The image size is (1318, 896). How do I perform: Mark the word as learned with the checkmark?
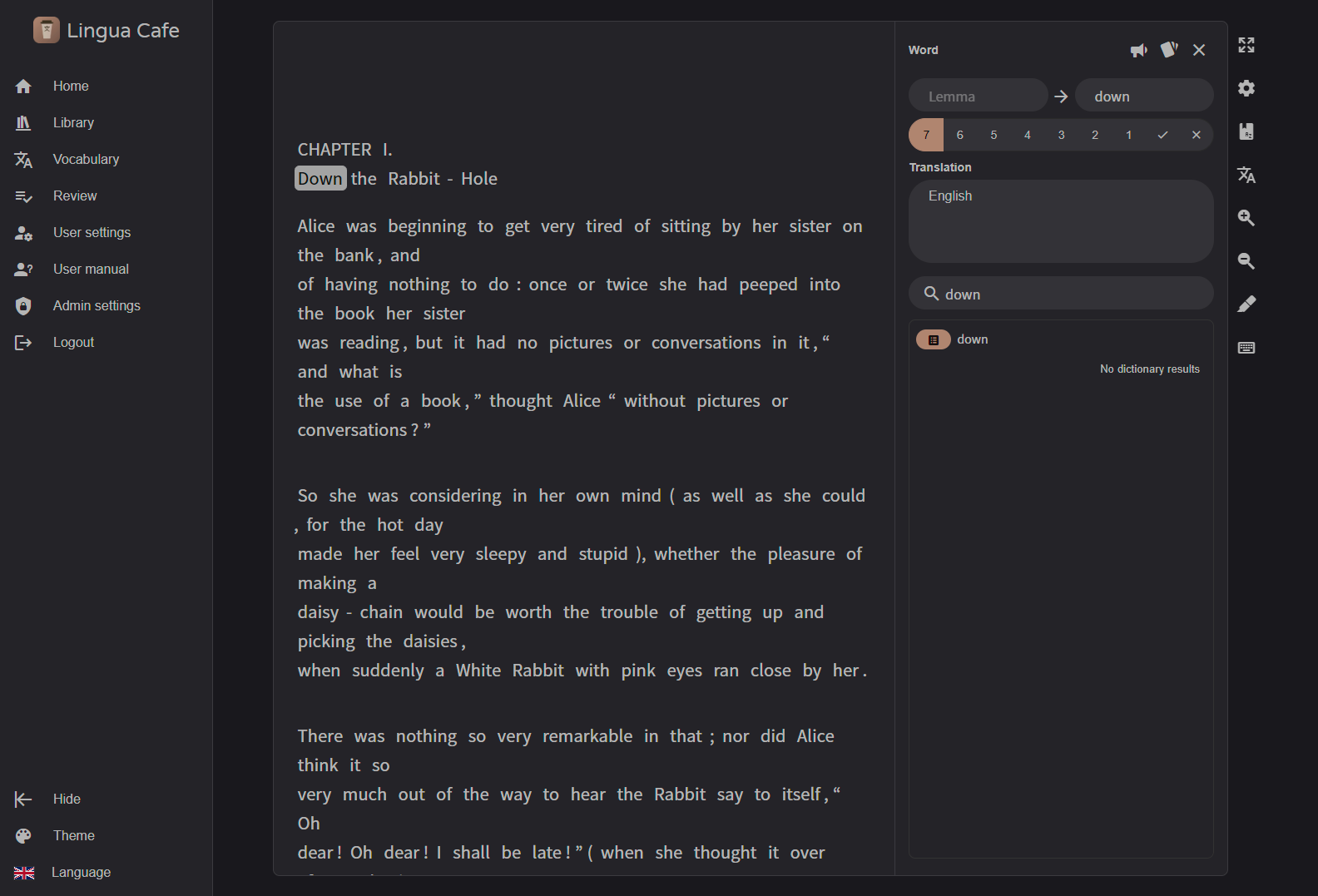(1162, 135)
